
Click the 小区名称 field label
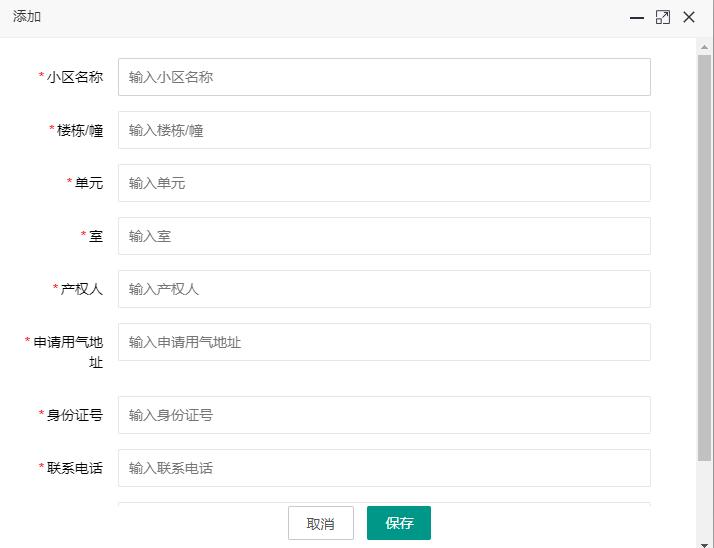pos(74,77)
